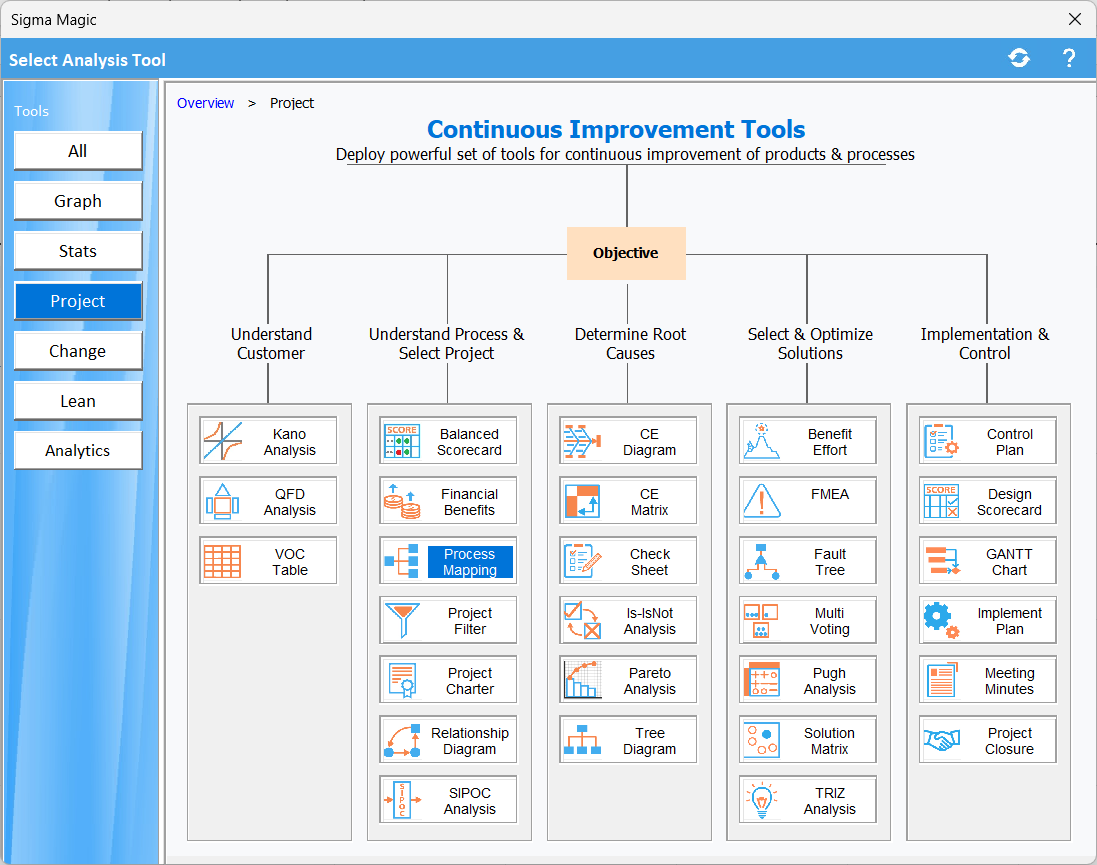
Task: Click the Project Filter funnel icon
Action: click(x=402, y=621)
